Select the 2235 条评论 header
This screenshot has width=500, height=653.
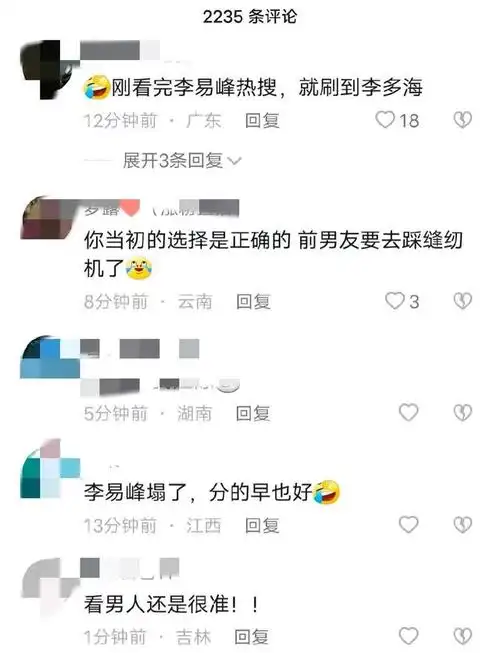point(250,17)
